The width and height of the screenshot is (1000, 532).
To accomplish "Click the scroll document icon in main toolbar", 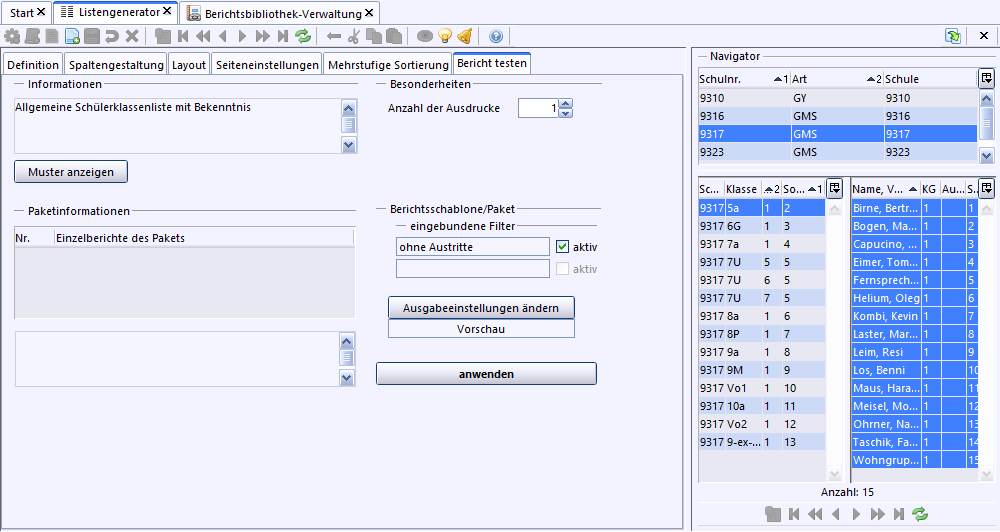I will click(32, 36).
